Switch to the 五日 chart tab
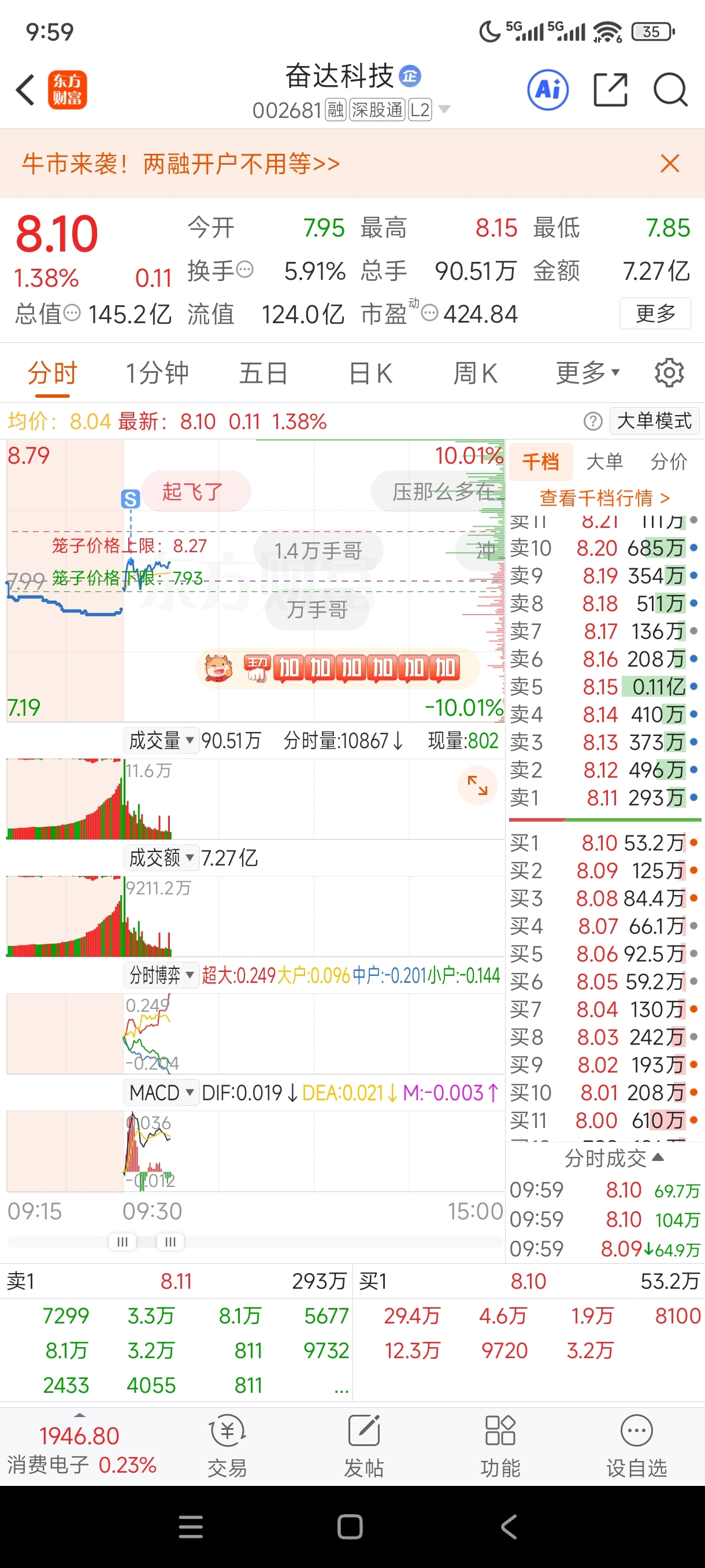 click(x=263, y=372)
